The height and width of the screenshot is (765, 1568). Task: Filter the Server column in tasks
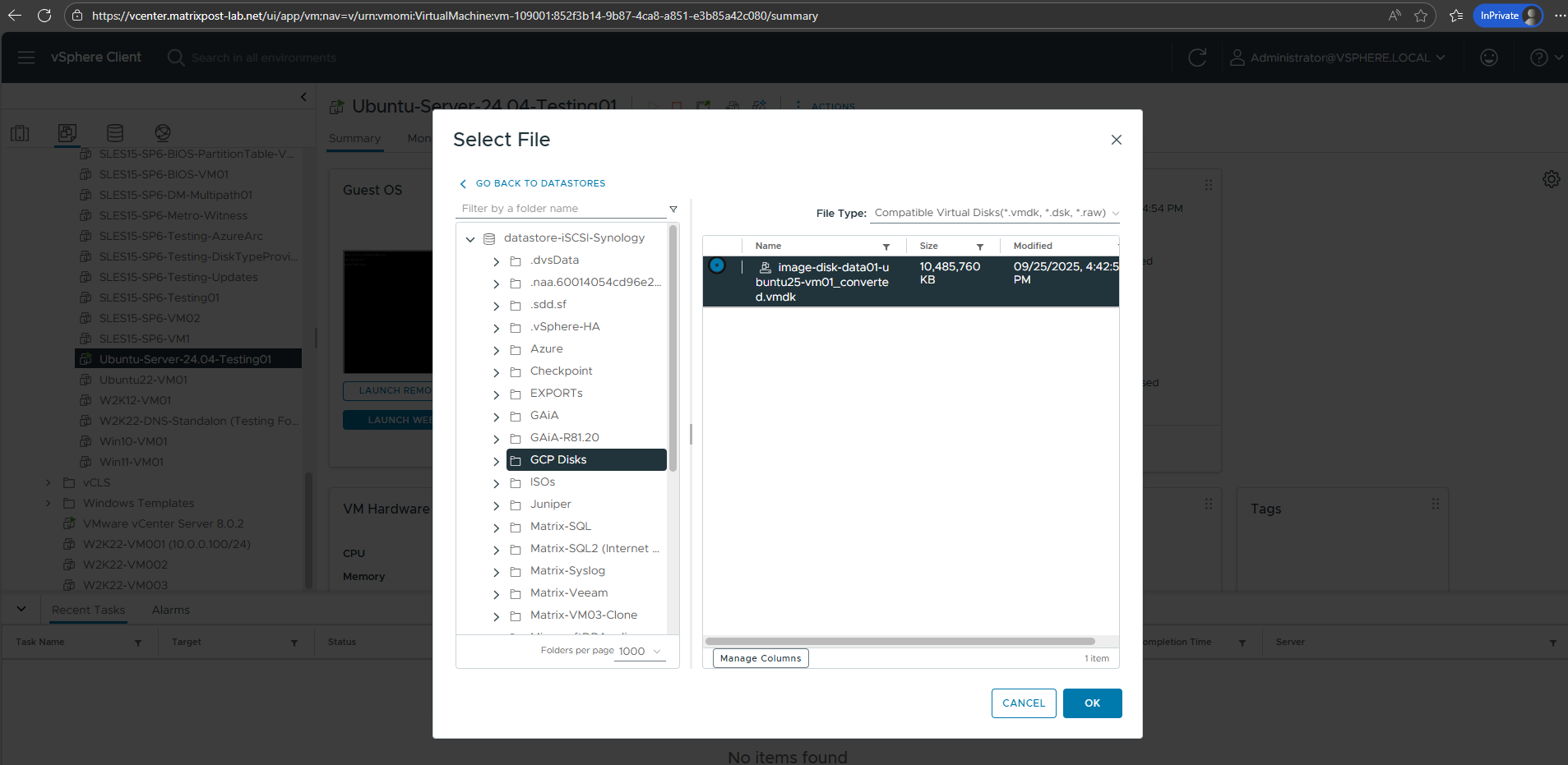[x=1553, y=643]
